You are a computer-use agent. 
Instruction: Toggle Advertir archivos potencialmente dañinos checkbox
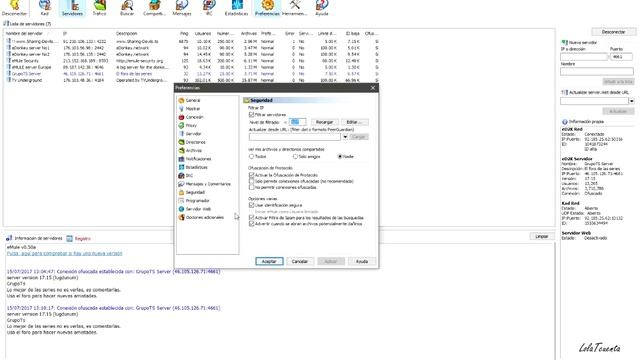[251, 224]
